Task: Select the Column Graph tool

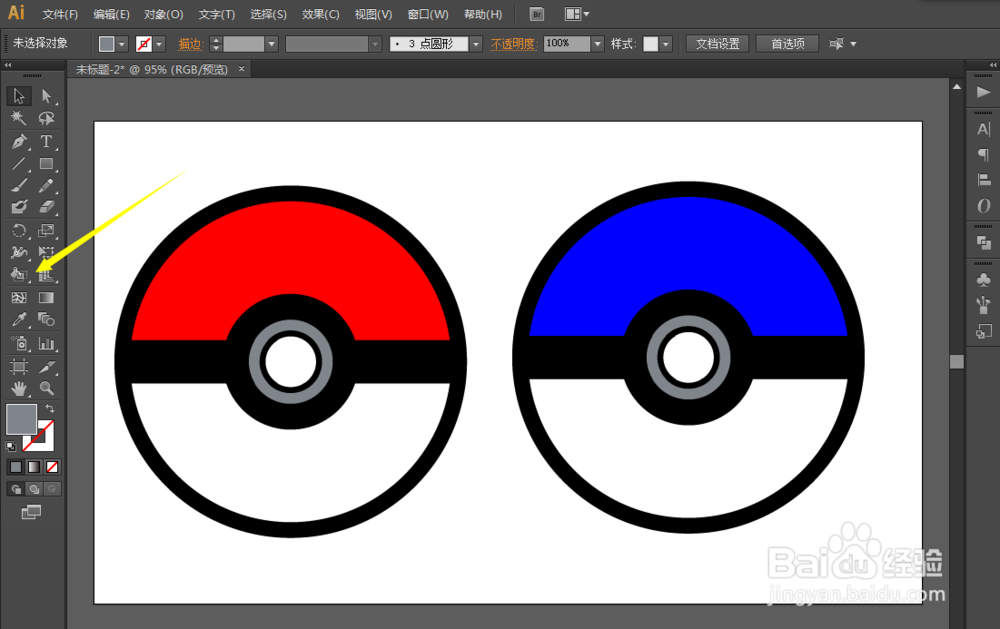Action: click(x=46, y=344)
